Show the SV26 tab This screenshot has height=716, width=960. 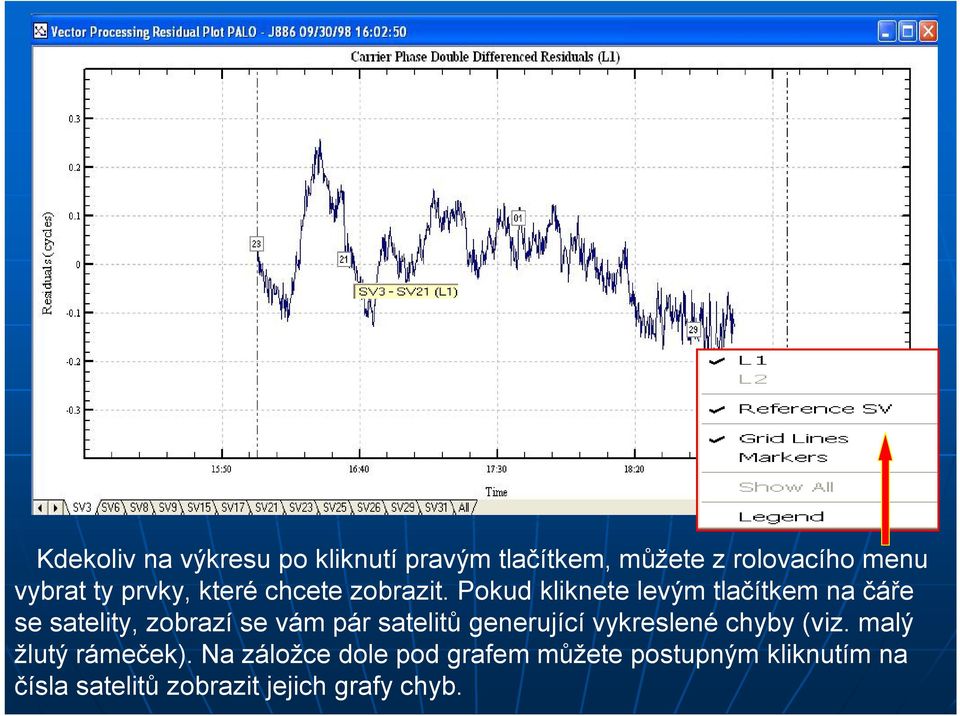tap(369, 507)
